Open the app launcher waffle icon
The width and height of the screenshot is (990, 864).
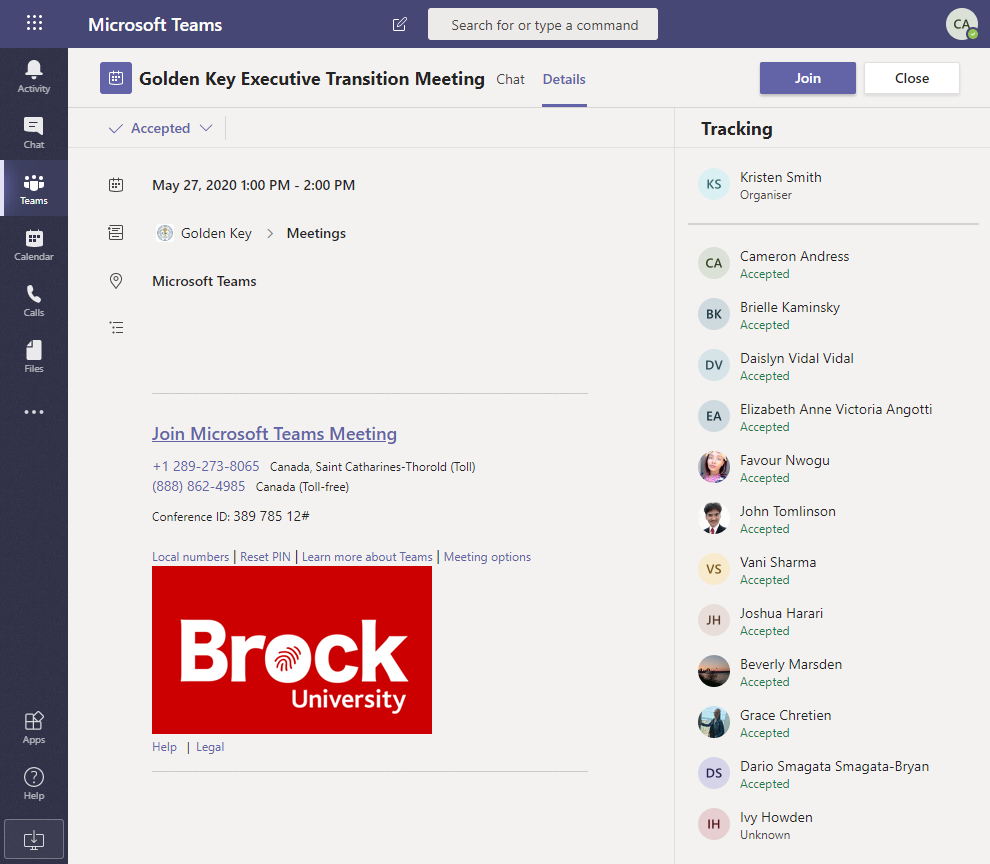click(34, 24)
